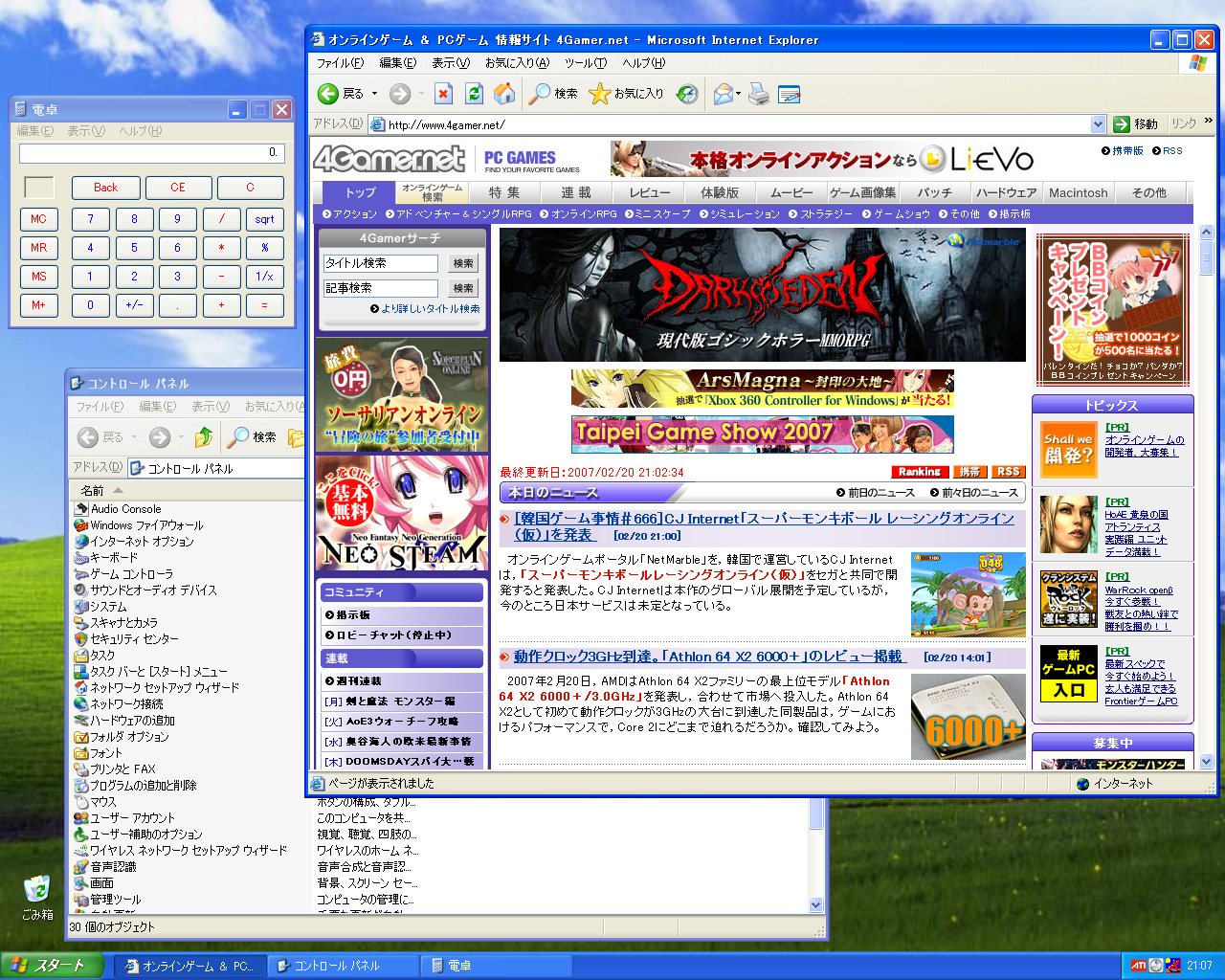Stop page loading with the red X icon
The width and height of the screenshot is (1225, 980).
pos(443,94)
